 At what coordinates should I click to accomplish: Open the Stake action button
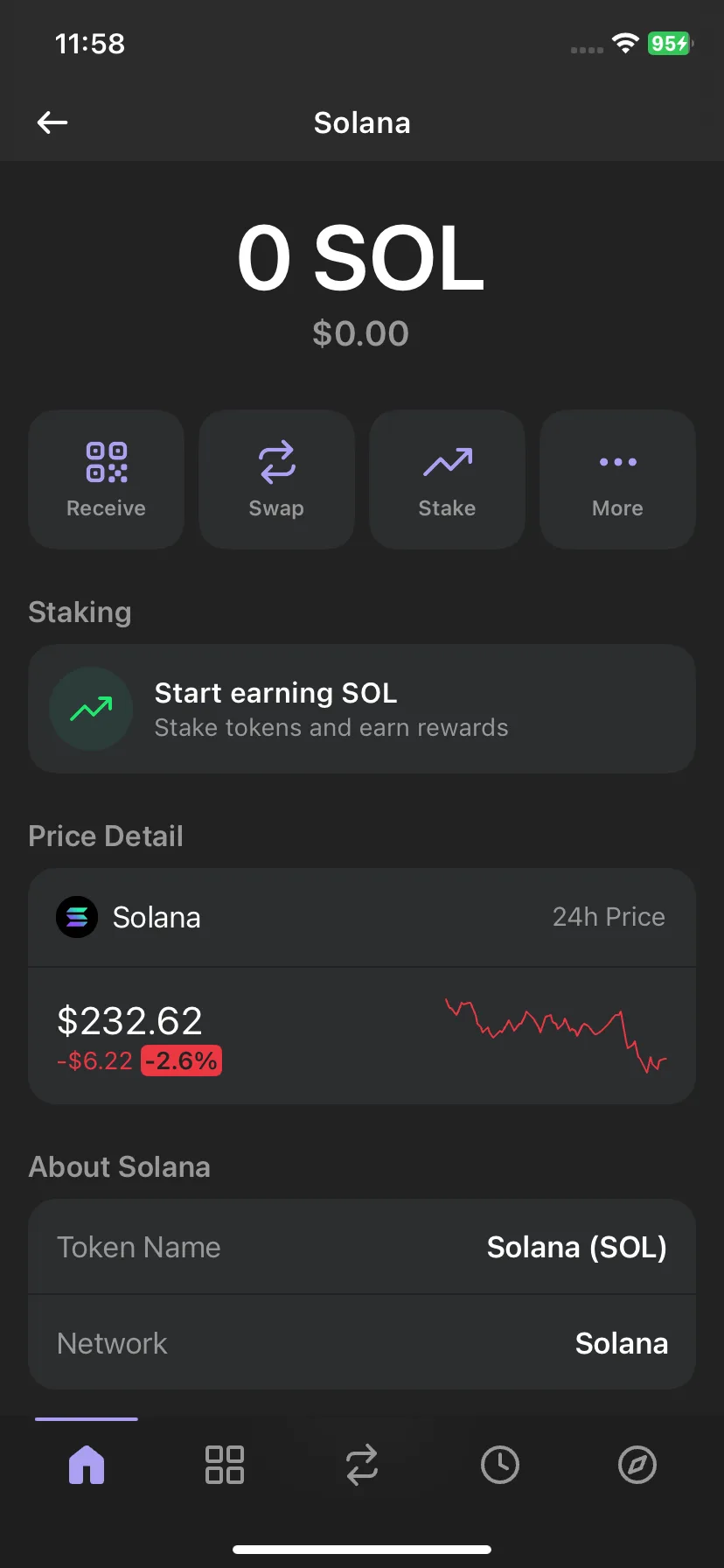[x=447, y=479]
